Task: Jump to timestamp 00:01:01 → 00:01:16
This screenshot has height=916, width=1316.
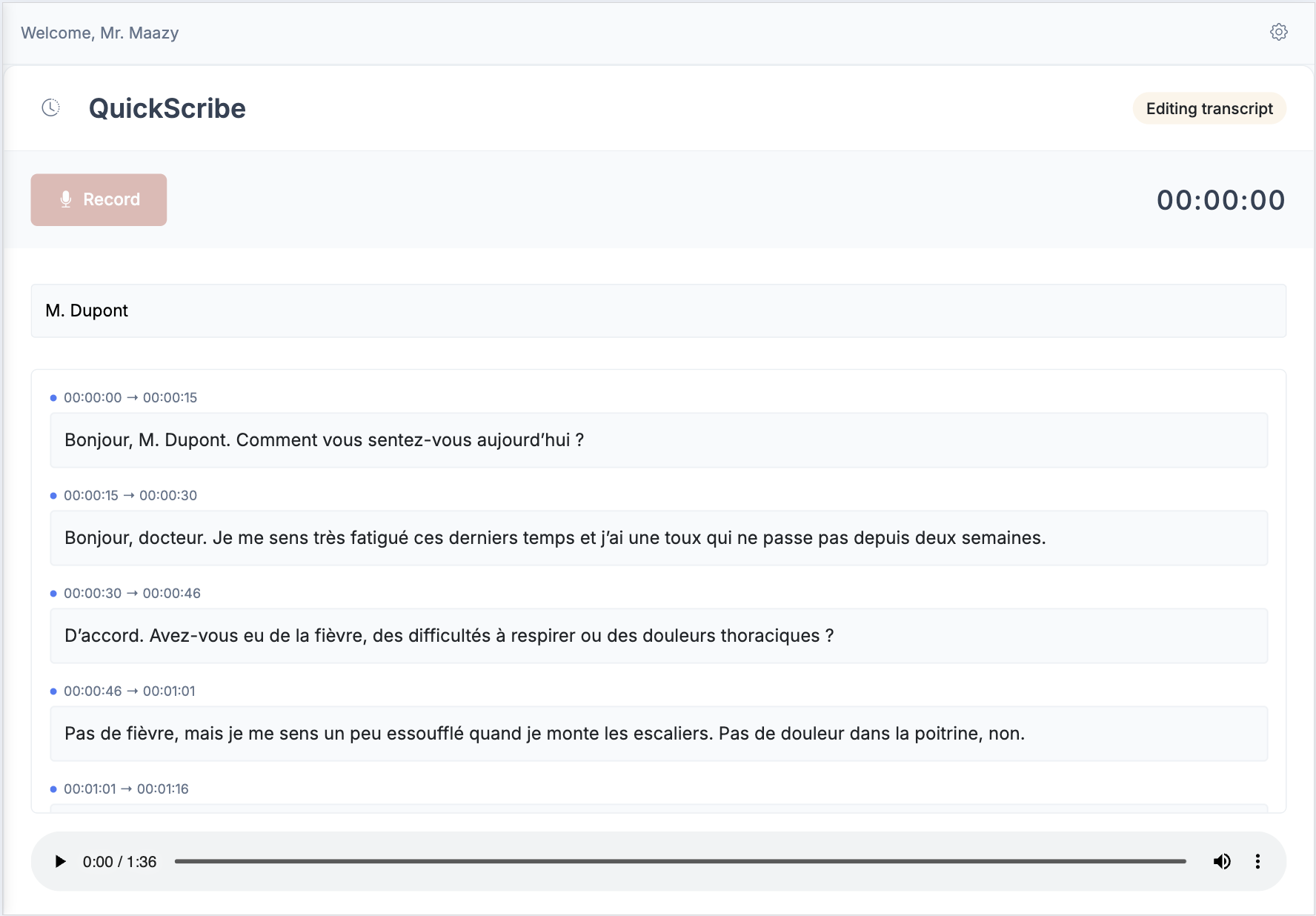Action: click(126, 789)
